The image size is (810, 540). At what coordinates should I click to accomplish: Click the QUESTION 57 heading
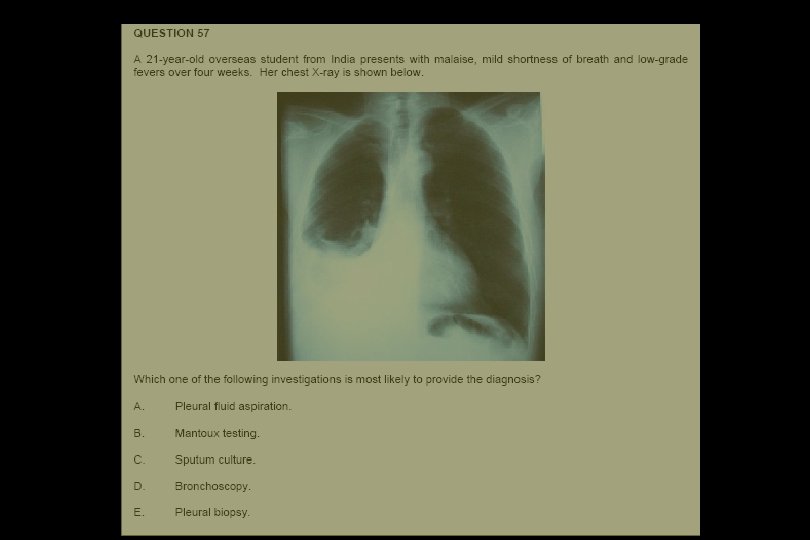click(x=172, y=33)
